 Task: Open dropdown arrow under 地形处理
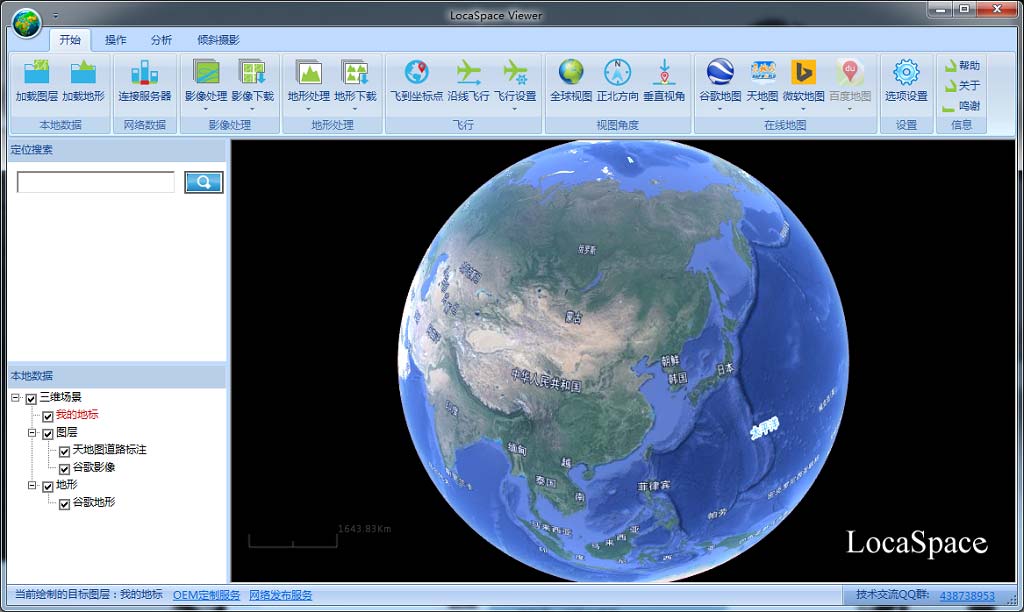click(309, 109)
